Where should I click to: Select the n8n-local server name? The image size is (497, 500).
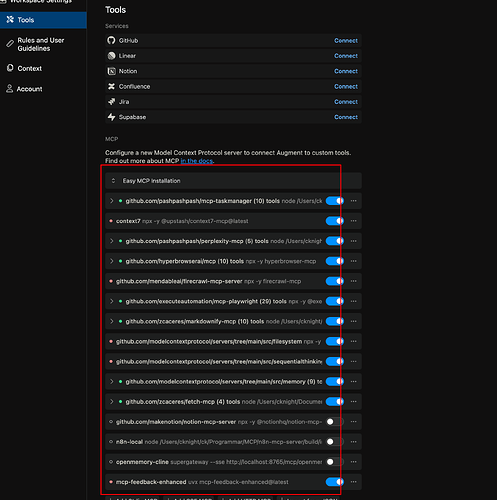(129, 442)
